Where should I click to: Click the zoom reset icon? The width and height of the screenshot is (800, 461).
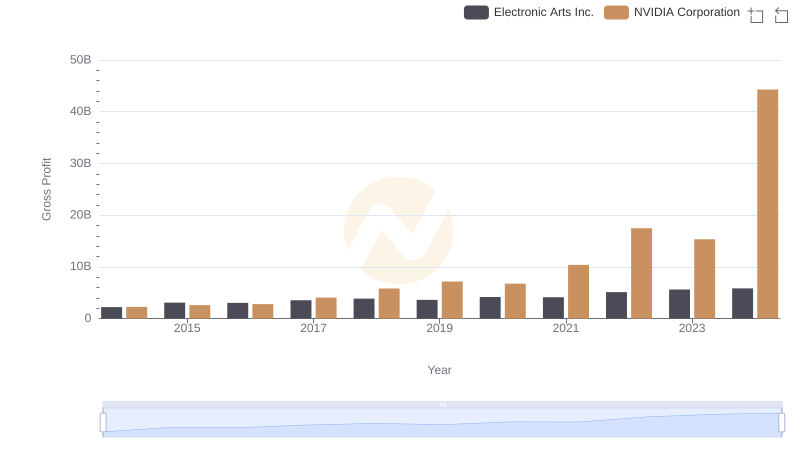click(x=781, y=15)
